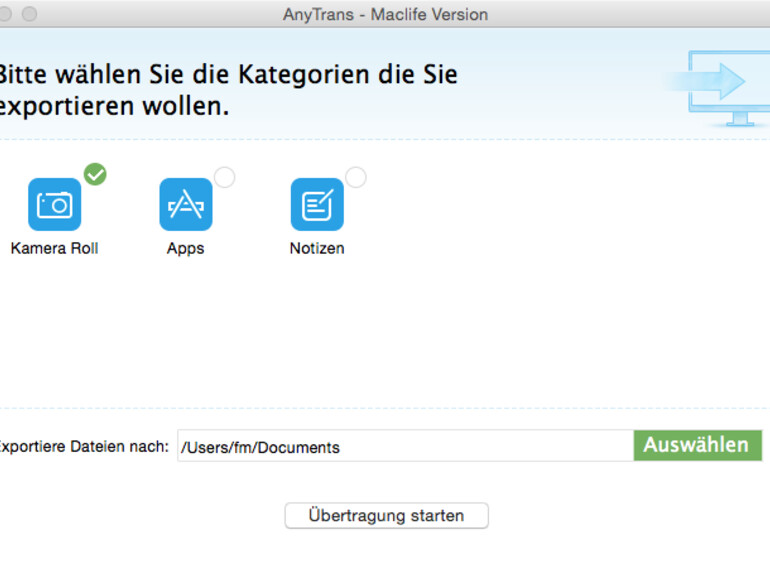Uncheck the green Kamera Roll checkmark
The width and height of the screenshot is (770, 578).
(95, 174)
